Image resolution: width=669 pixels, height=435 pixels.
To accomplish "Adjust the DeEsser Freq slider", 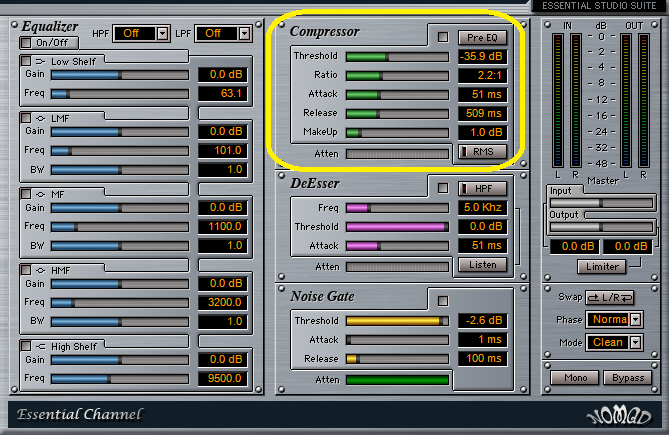I will [x=397, y=208].
